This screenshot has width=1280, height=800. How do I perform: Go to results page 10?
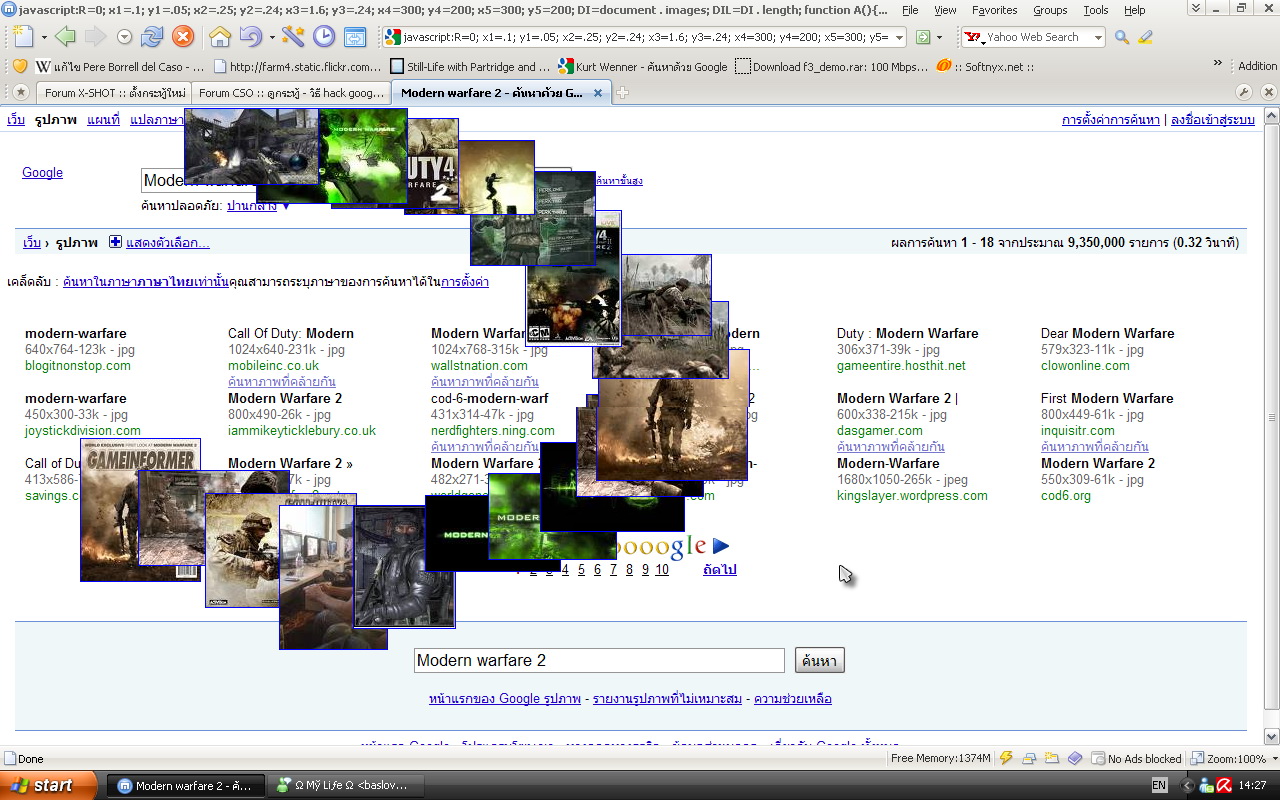coord(662,570)
